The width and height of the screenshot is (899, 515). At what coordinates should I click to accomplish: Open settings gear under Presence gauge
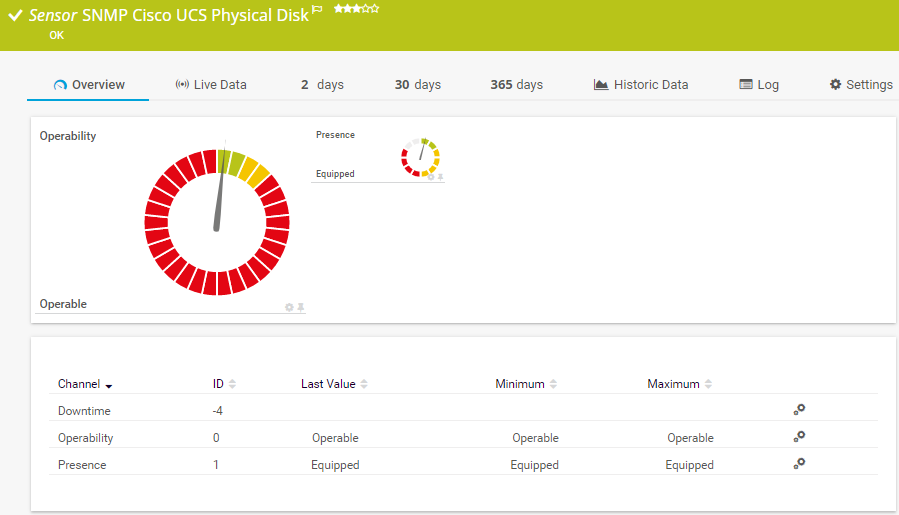[x=431, y=176]
